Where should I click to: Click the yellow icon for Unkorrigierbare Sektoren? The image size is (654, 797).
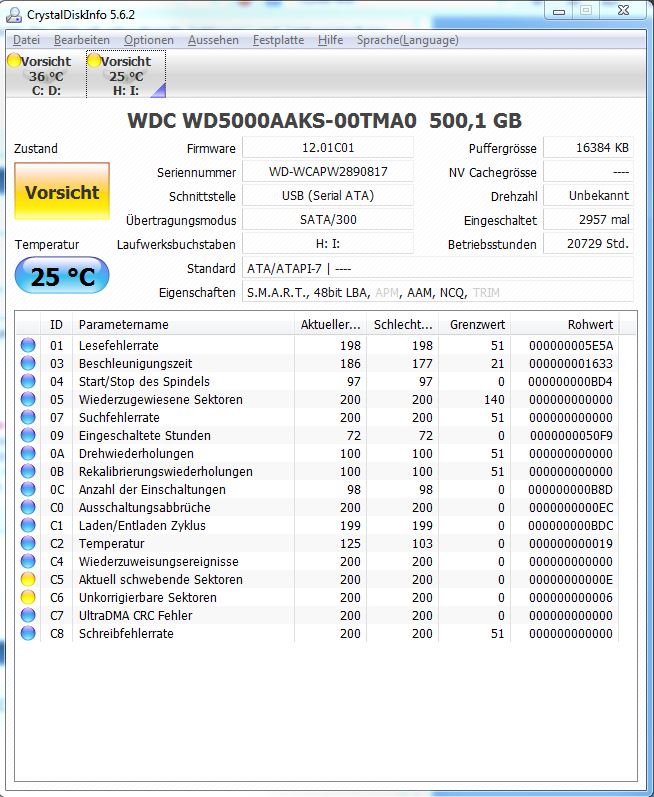pos(28,597)
